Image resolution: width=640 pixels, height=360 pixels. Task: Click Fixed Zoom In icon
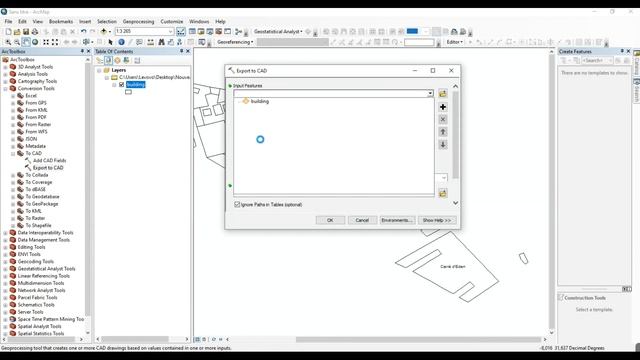pos(46,42)
